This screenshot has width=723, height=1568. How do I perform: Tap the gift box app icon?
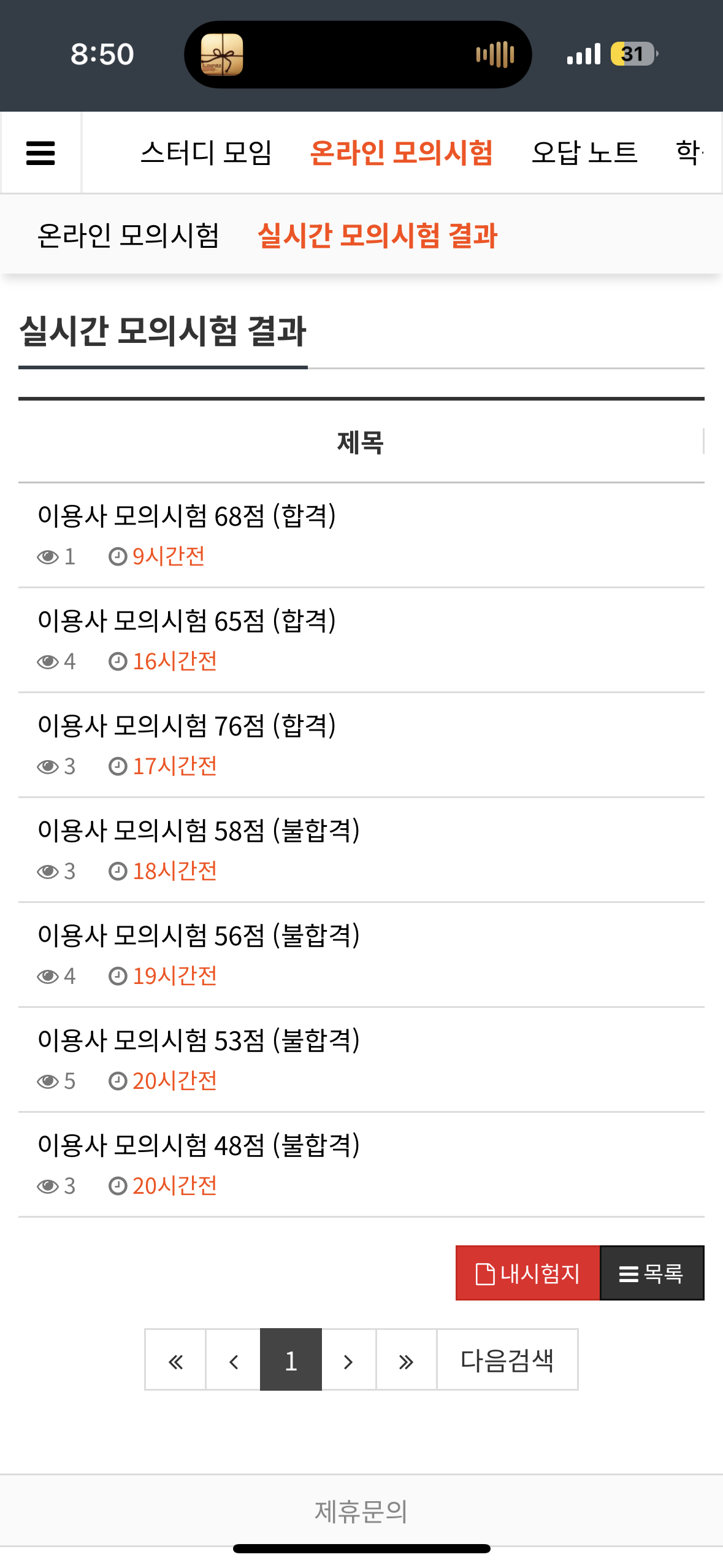(x=222, y=55)
